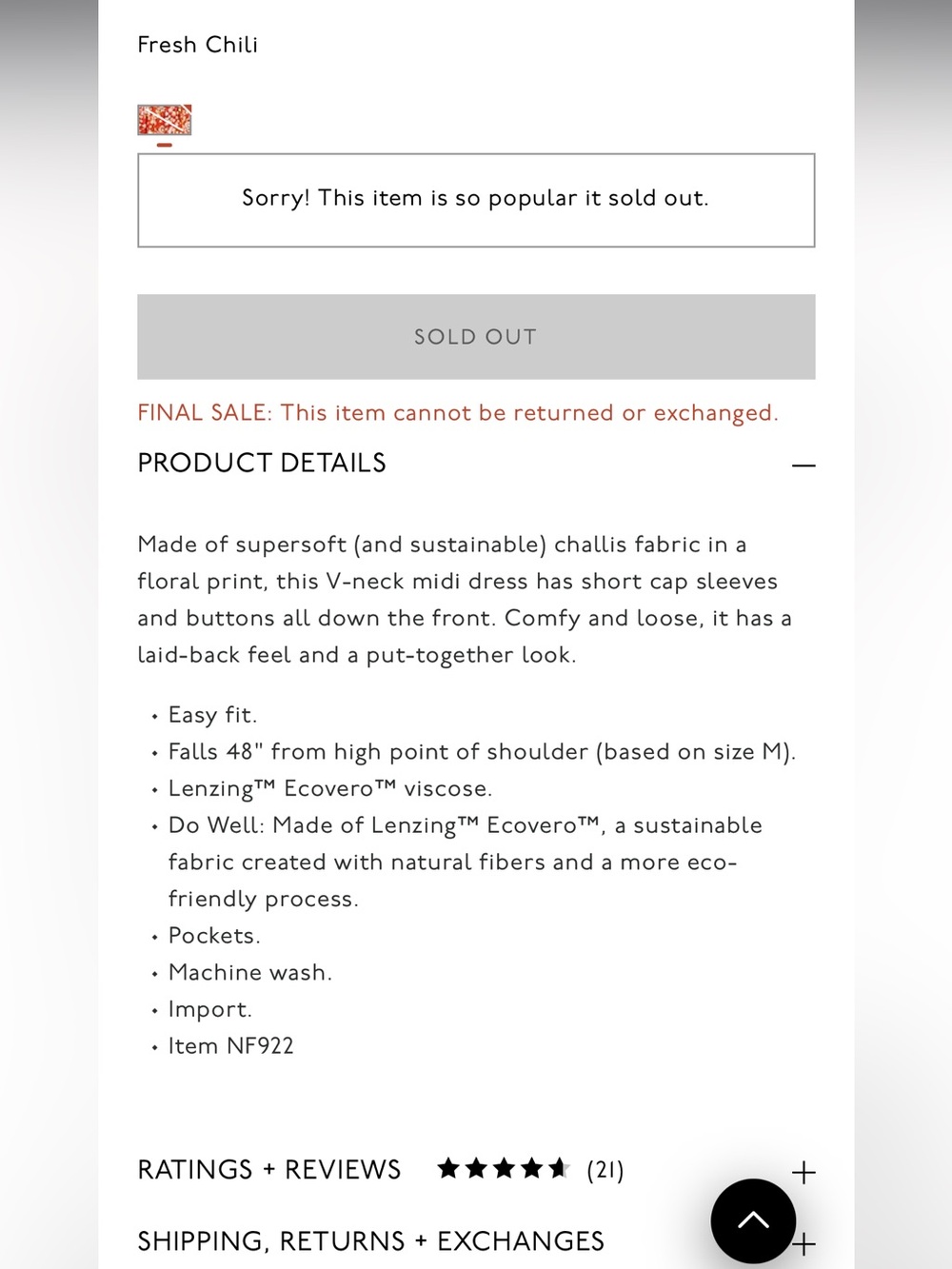The height and width of the screenshot is (1269, 952).
Task: Click the star rating icons
Action: click(503, 1169)
